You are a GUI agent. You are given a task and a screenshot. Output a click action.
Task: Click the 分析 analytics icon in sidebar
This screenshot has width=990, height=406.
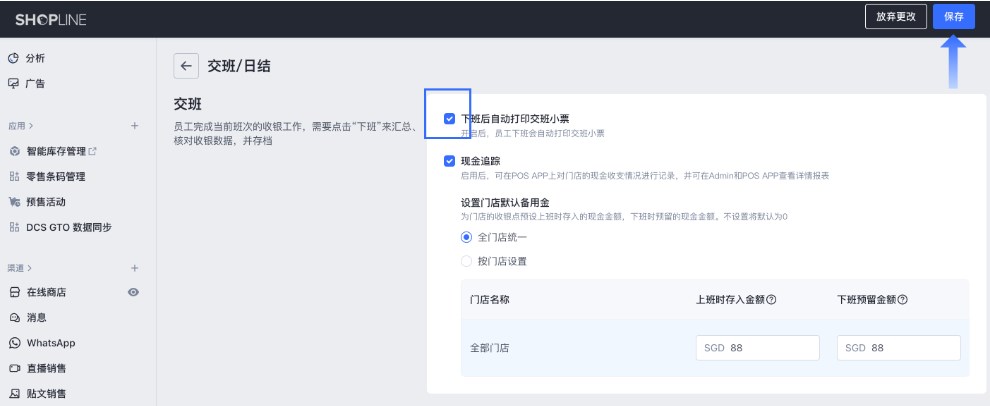click(x=14, y=59)
